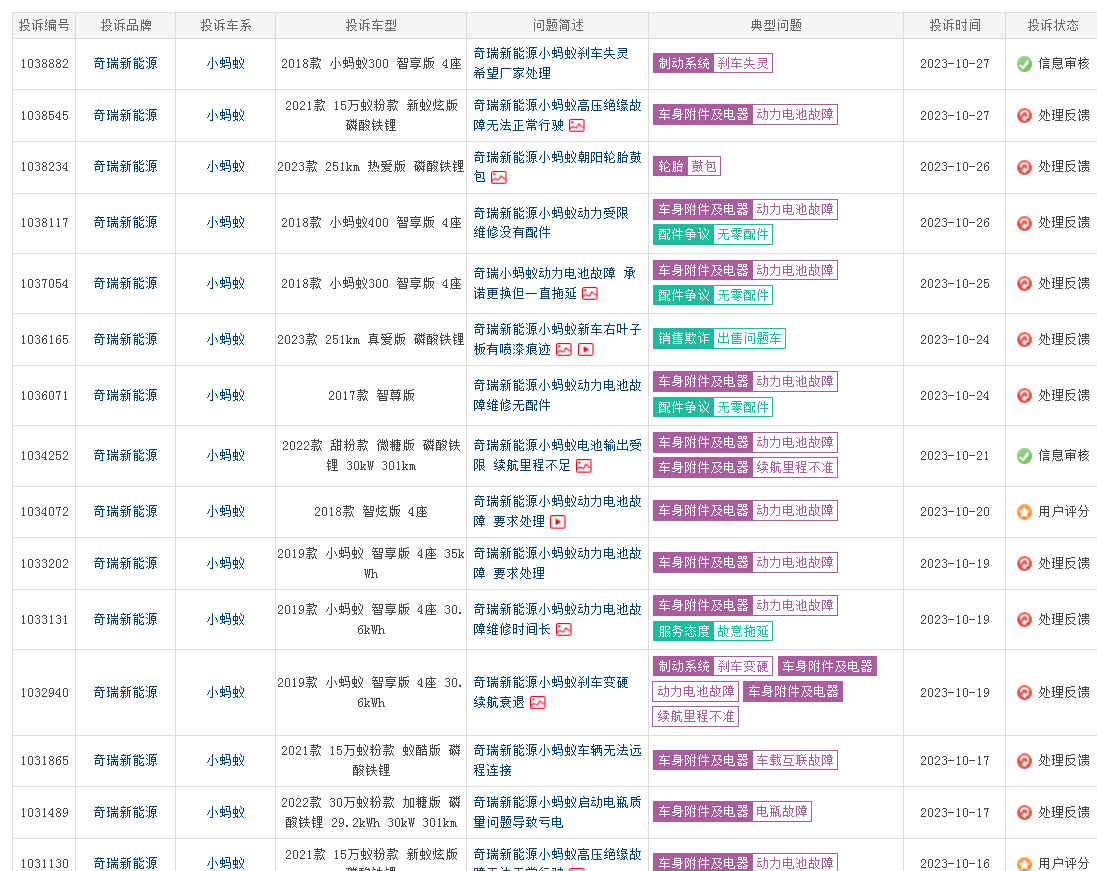
Task: Open the 动力受限 维修没有配件 complaint link
Action: point(551,223)
